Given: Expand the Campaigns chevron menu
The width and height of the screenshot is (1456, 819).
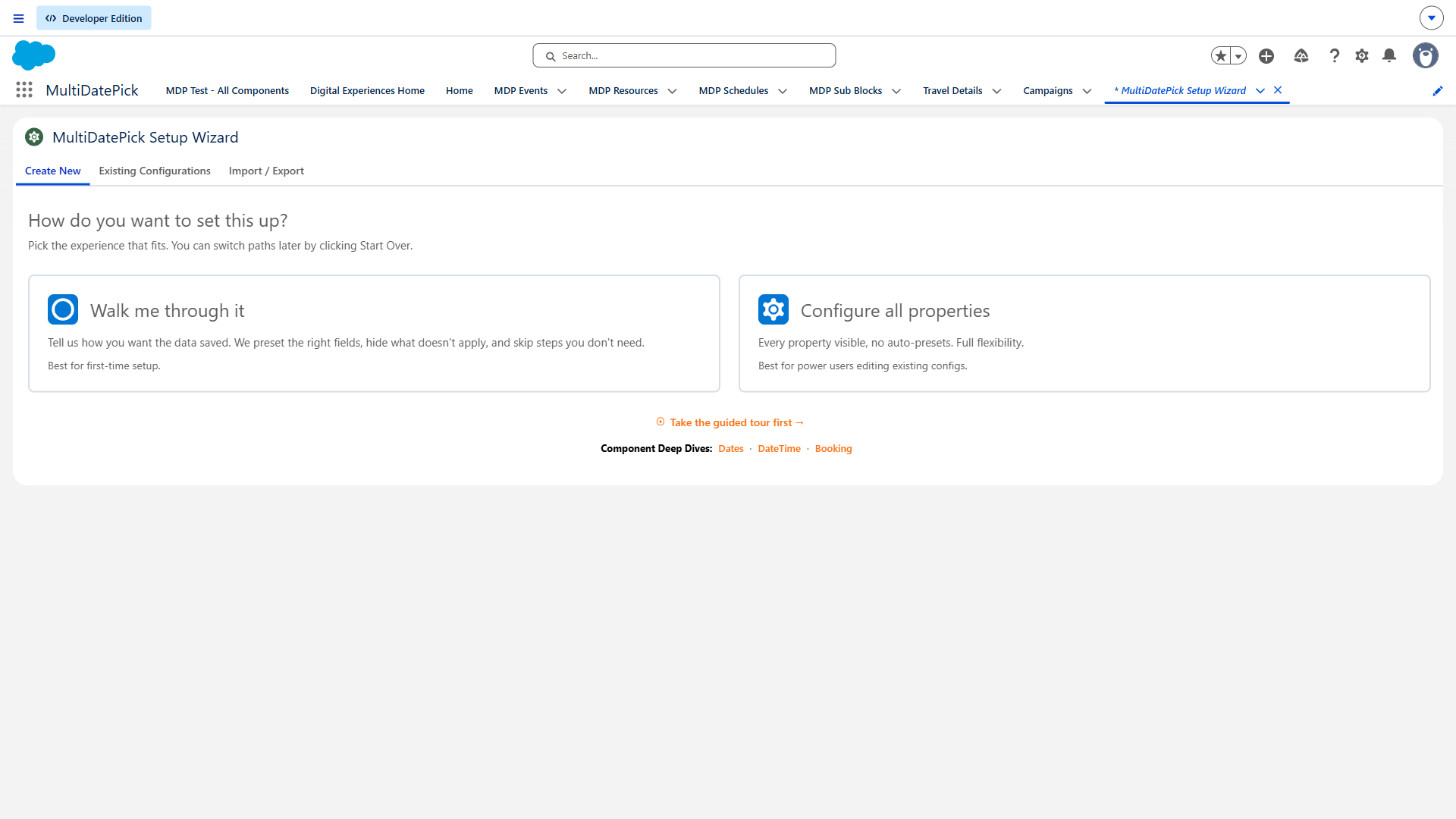Looking at the screenshot, I should tap(1087, 91).
